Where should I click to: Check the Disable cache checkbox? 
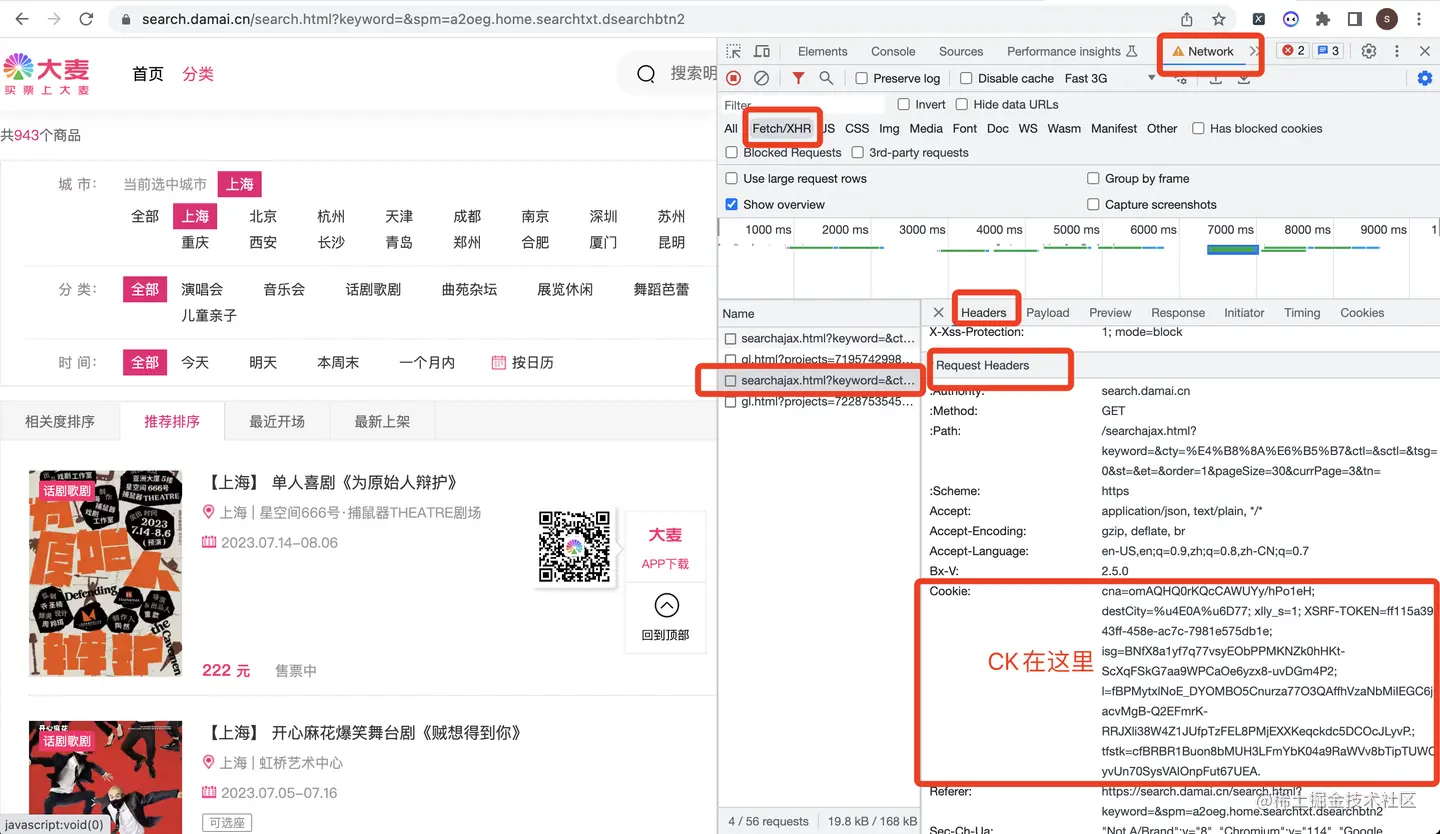tap(966, 77)
